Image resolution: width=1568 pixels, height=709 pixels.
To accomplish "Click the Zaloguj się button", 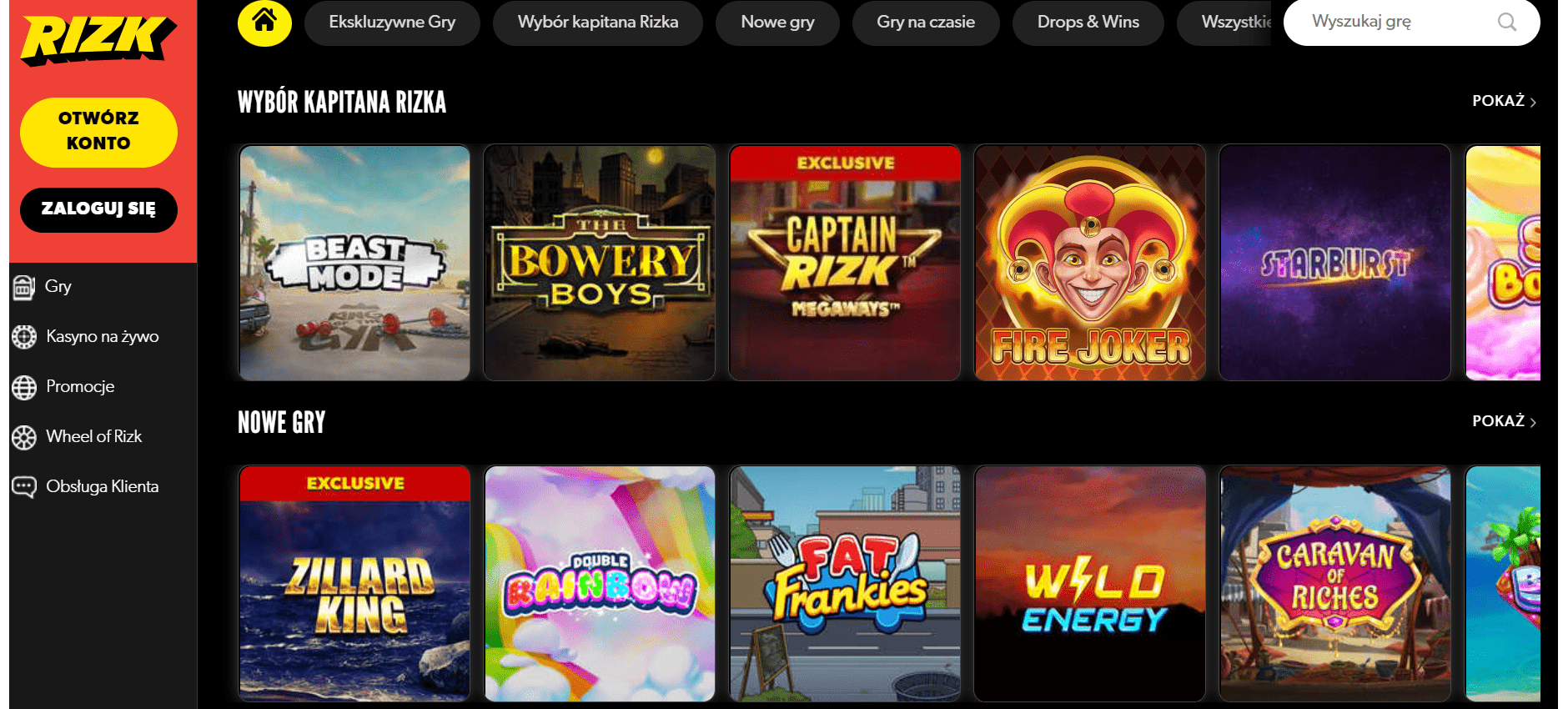I will [98, 209].
